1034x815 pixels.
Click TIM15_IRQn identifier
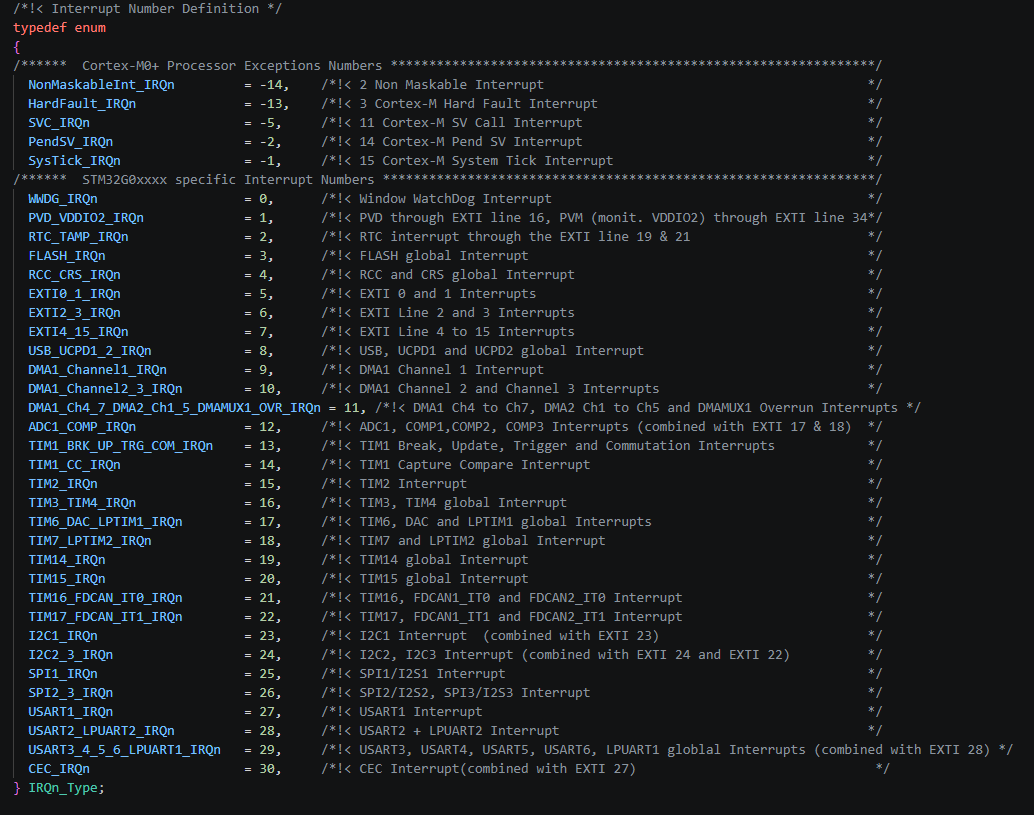(67, 580)
